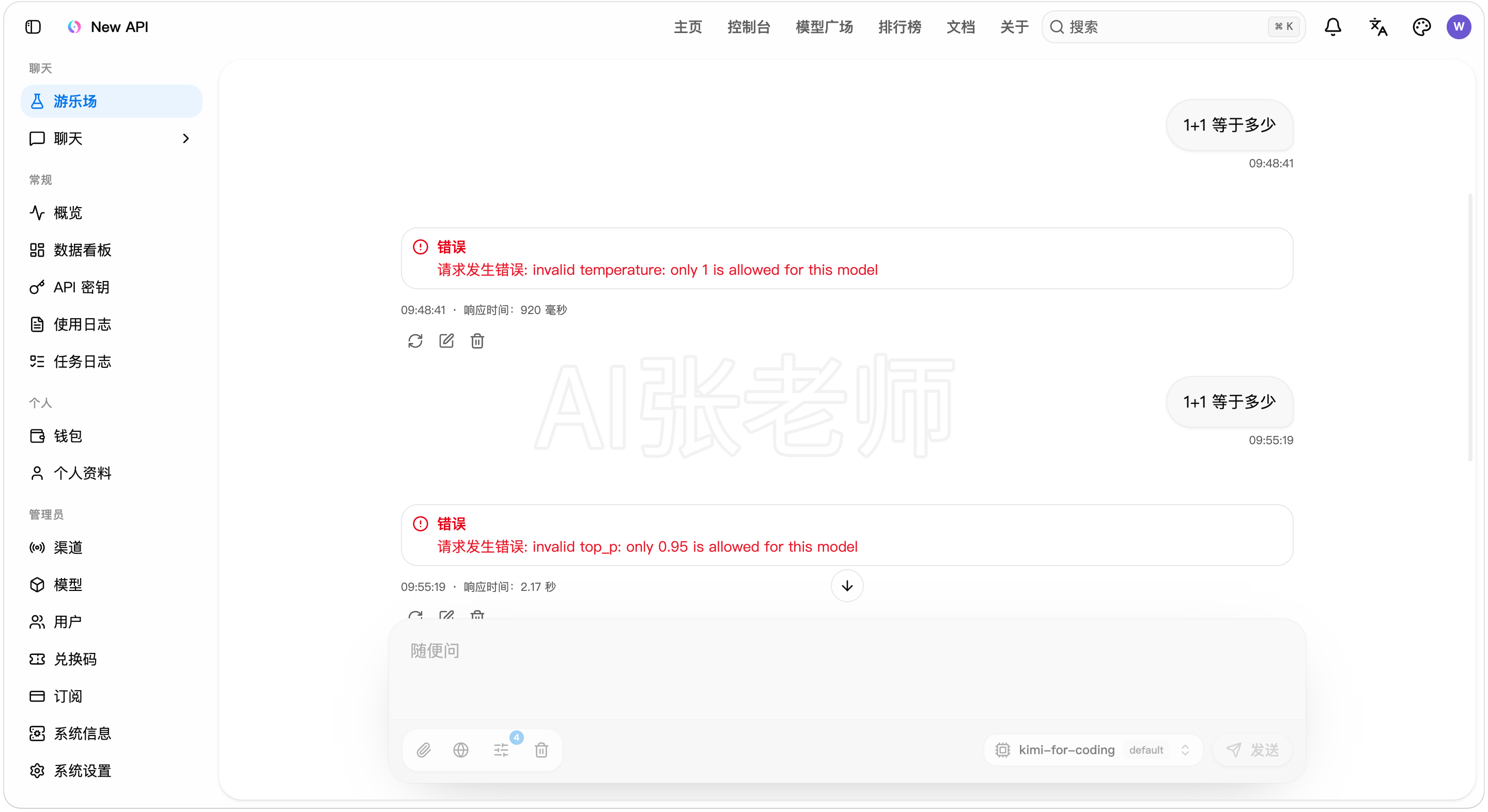Viewport: 1488px width, 812px height.
Task: Clear the conversation with trash icon
Action: pos(541,749)
